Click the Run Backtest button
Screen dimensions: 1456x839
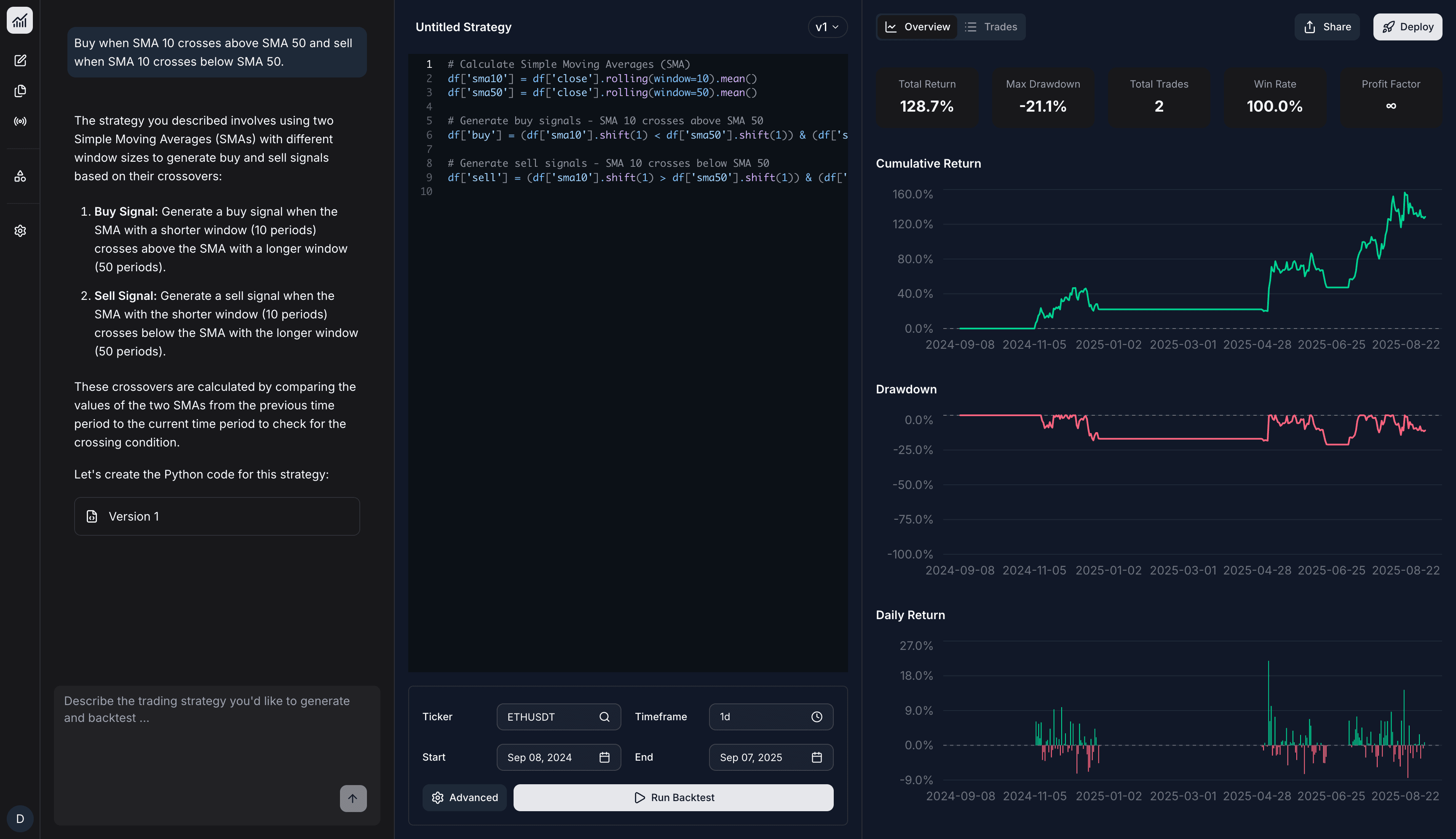[673, 797]
